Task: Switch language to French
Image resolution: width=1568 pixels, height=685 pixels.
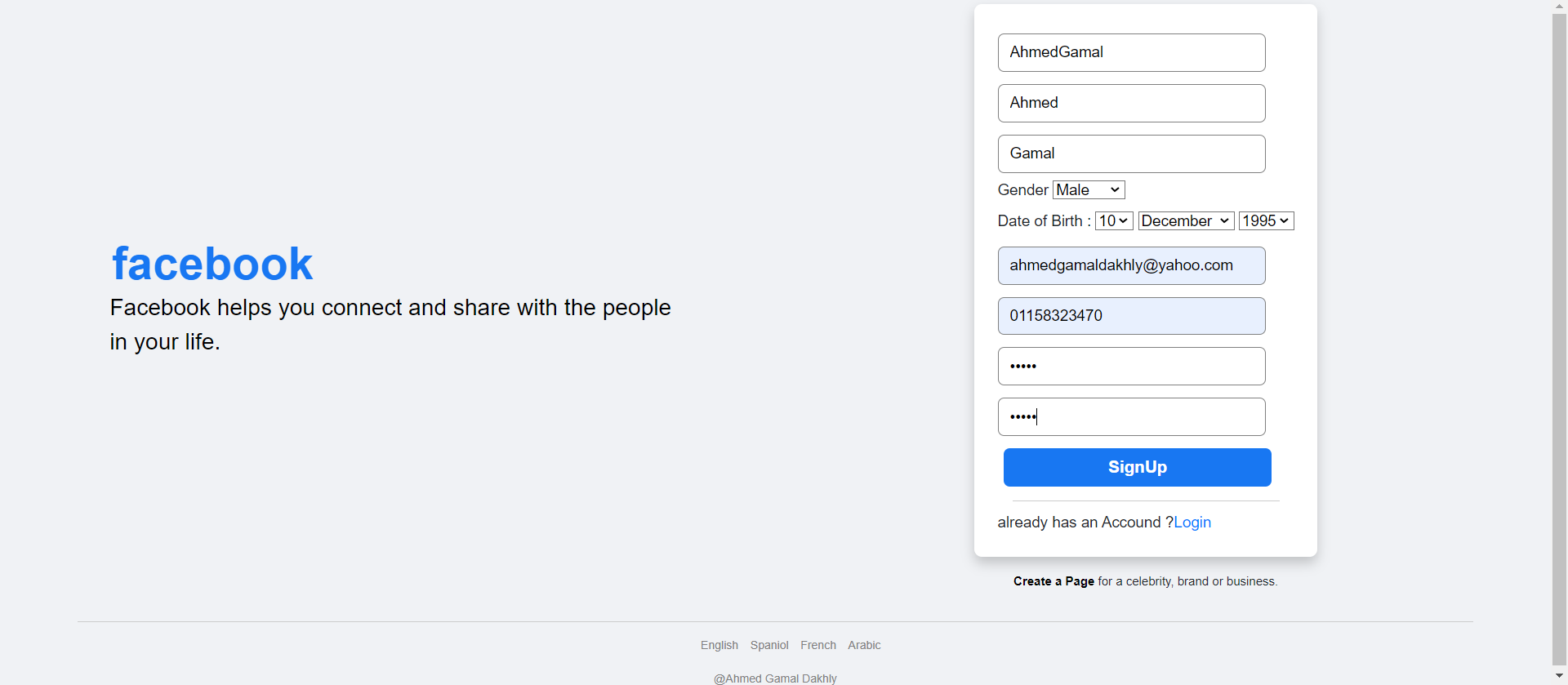Action: tap(818, 645)
